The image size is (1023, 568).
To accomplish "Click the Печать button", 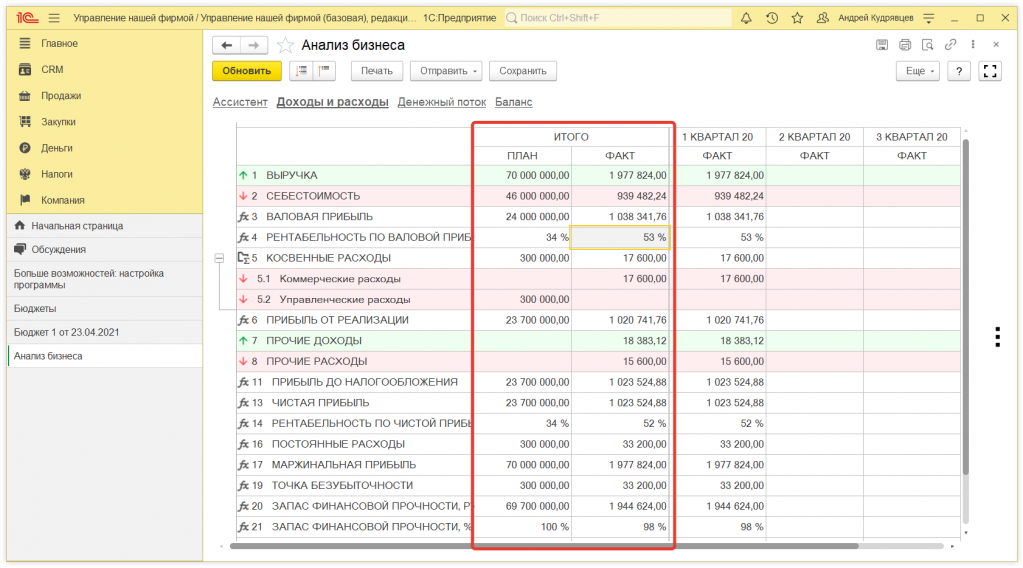I will 377,71.
